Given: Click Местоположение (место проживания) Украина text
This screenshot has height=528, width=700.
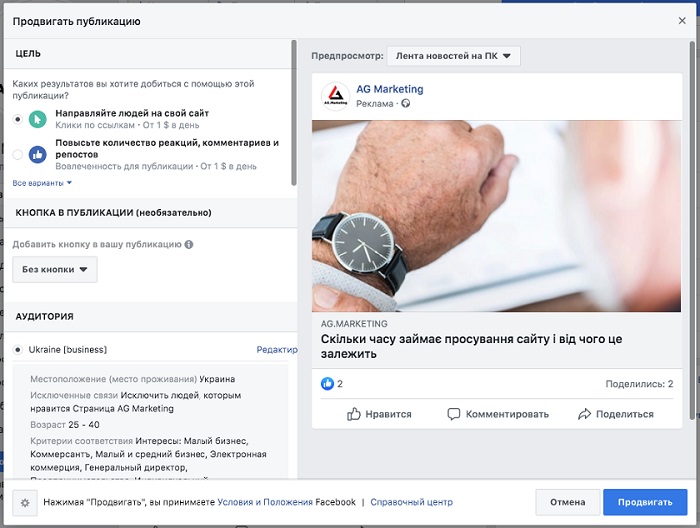Looking at the screenshot, I should pyautogui.click(x=133, y=379).
